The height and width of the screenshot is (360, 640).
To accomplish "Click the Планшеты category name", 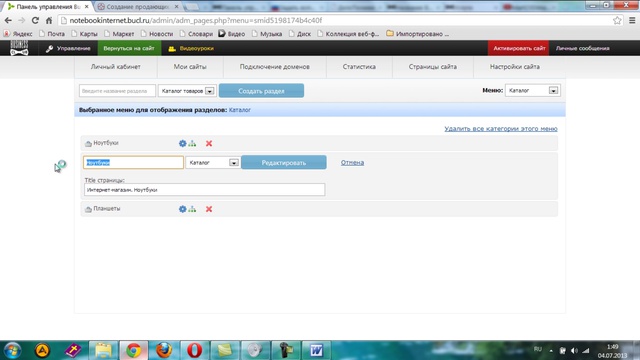I will 107,209.
